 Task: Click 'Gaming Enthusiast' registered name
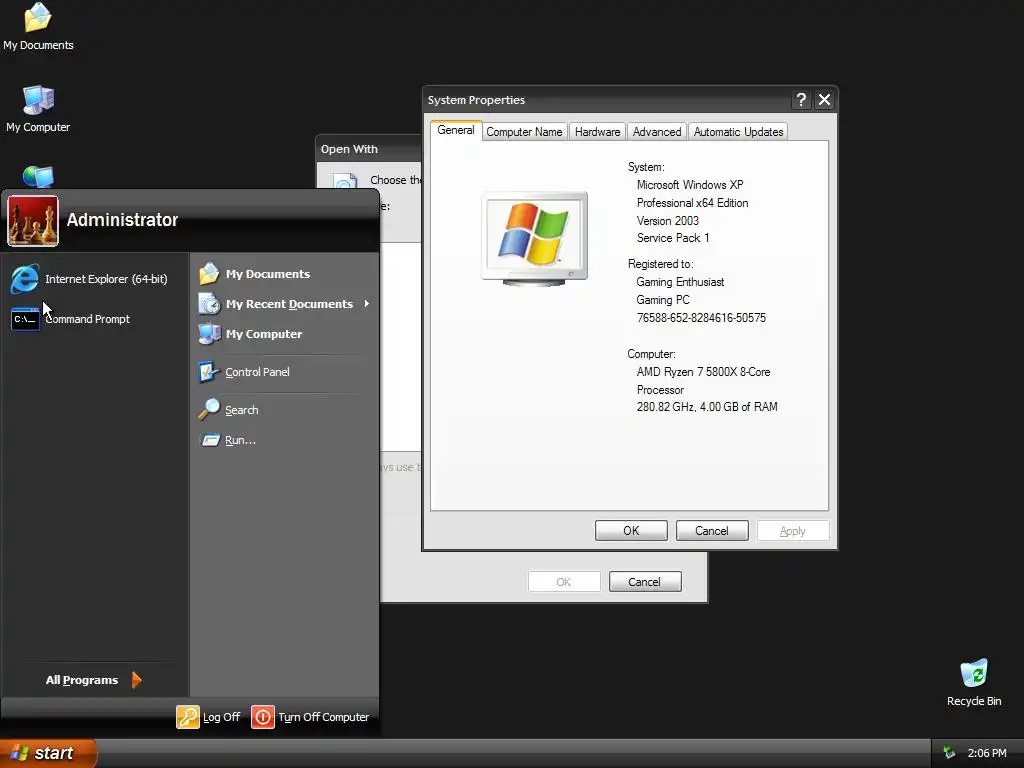(680, 281)
